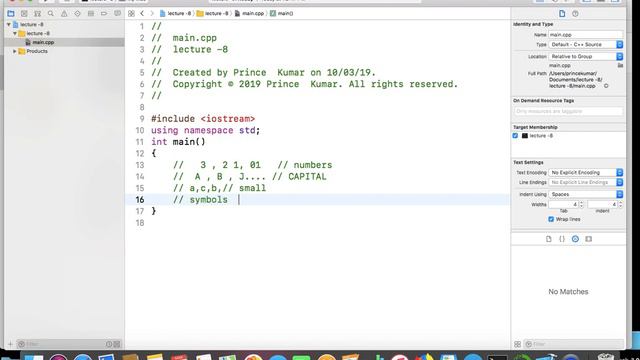This screenshot has width=640, height=360.
Task: Open the Debug navigator icon
Action: (x=91, y=13)
